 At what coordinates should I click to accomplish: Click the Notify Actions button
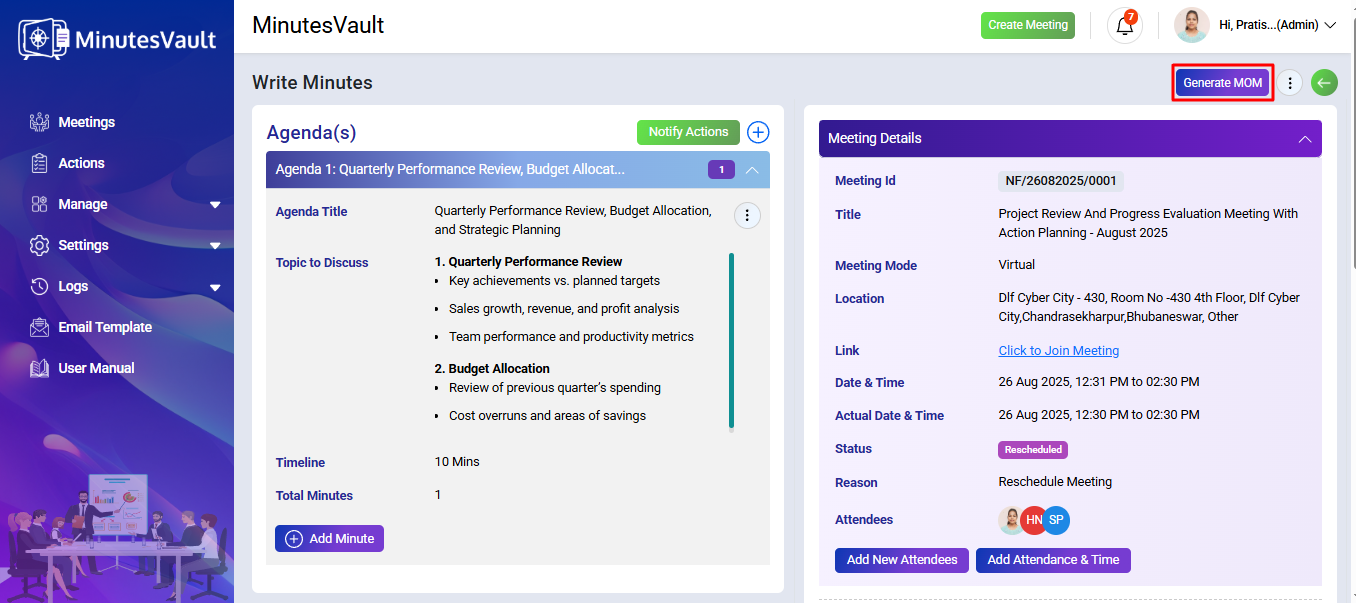pyautogui.click(x=689, y=132)
